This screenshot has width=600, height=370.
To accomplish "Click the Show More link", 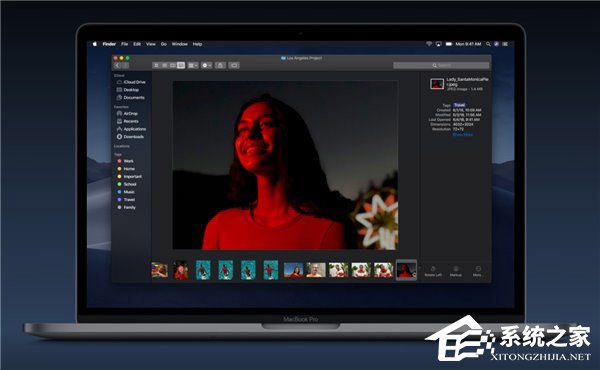I will pyautogui.click(x=463, y=135).
